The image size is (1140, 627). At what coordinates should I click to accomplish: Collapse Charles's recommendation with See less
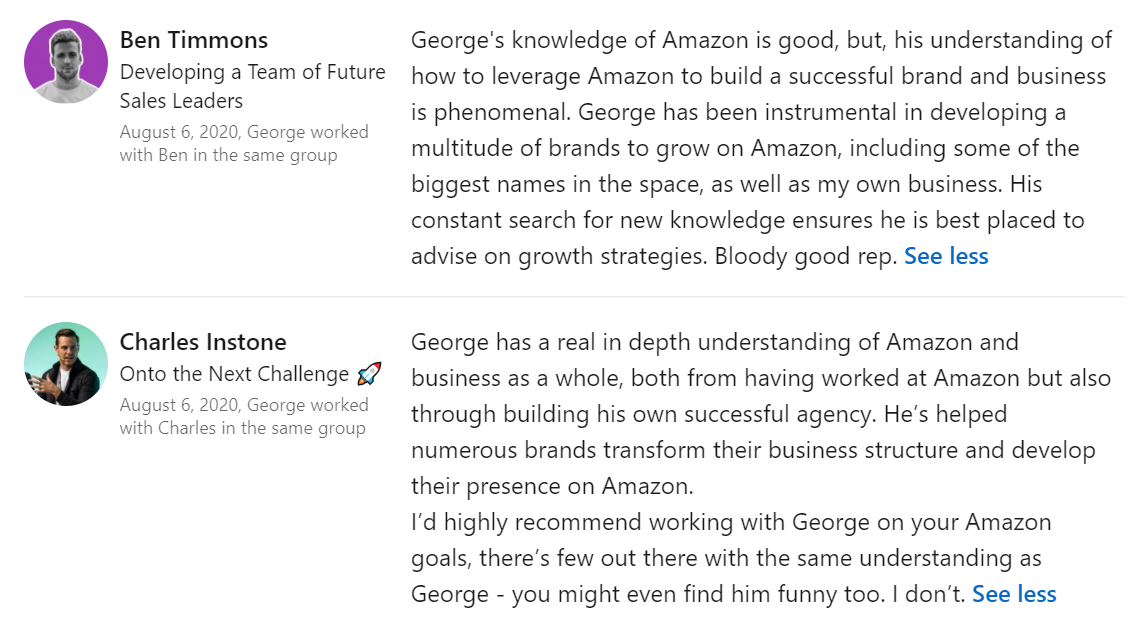1014,594
